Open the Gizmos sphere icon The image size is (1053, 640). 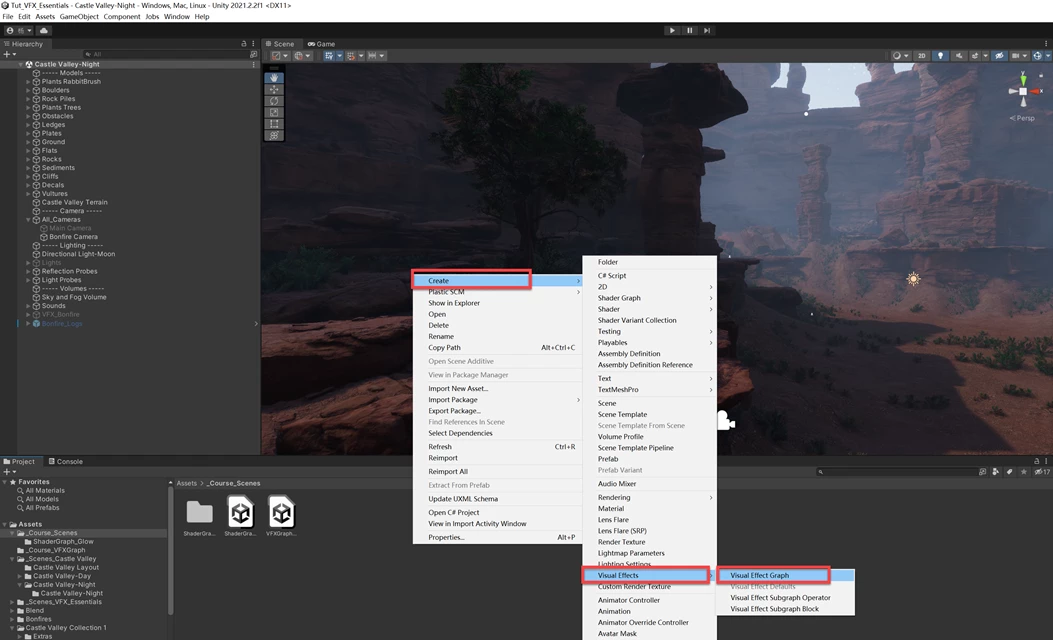coord(1038,56)
